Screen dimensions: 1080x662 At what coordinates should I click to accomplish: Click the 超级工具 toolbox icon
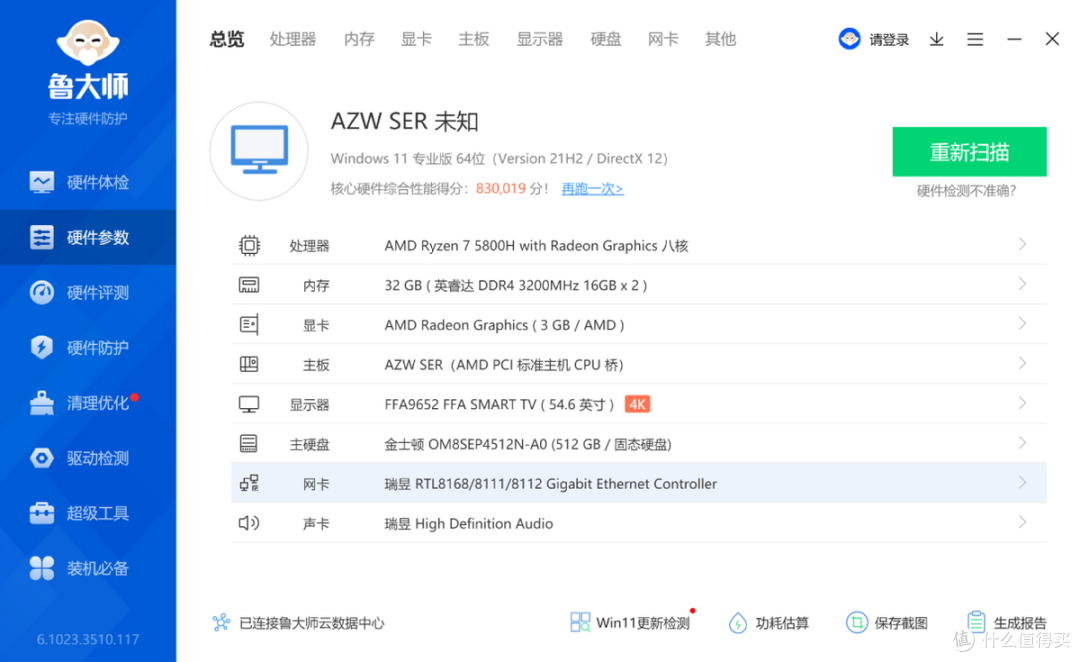click(x=41, y=513)
